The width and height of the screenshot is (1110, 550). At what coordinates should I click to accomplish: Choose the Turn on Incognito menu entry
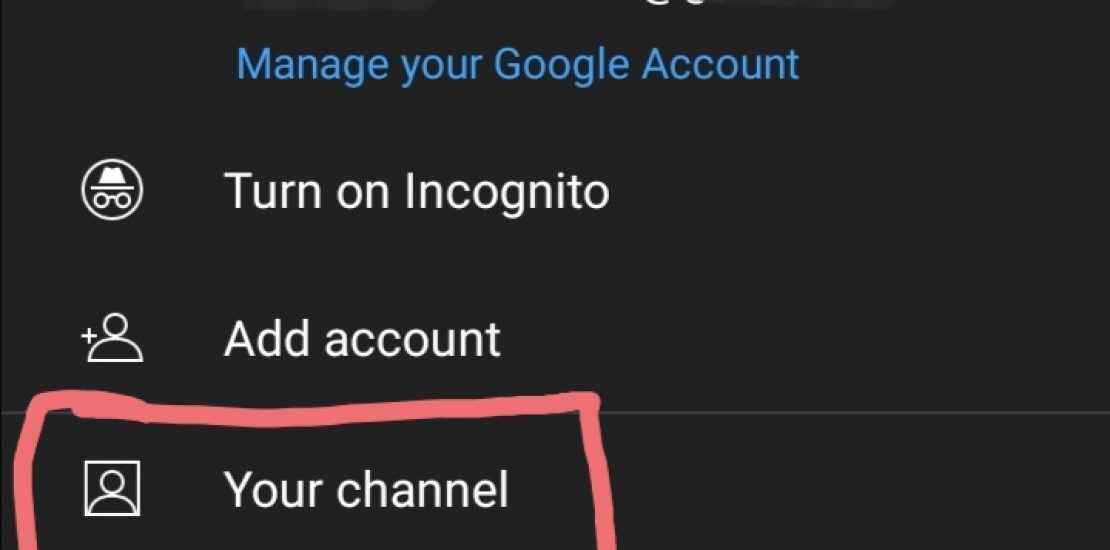[x=555, y=190]
